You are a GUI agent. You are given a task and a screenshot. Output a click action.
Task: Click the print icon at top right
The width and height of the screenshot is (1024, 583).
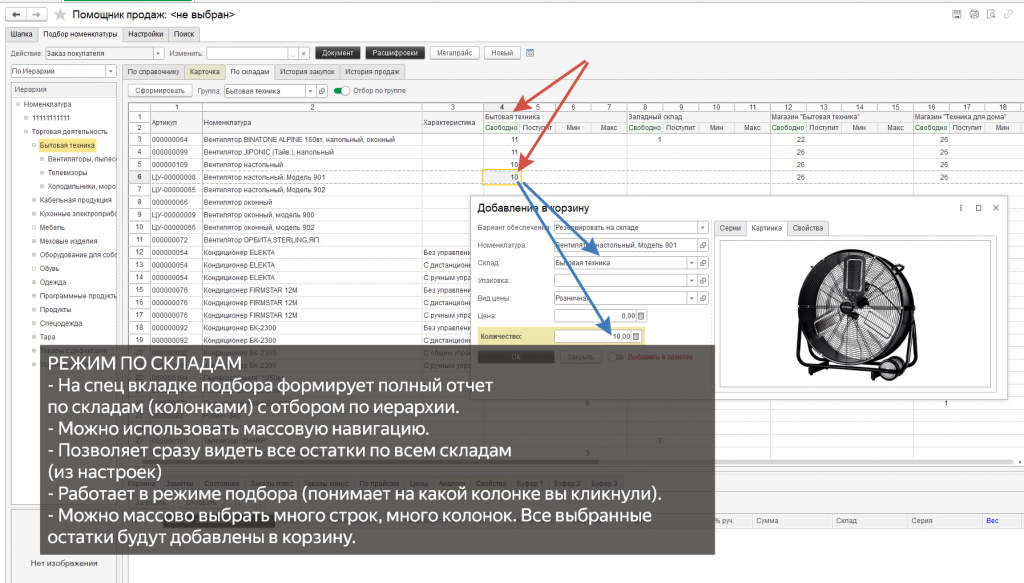(x=974, y=14)
